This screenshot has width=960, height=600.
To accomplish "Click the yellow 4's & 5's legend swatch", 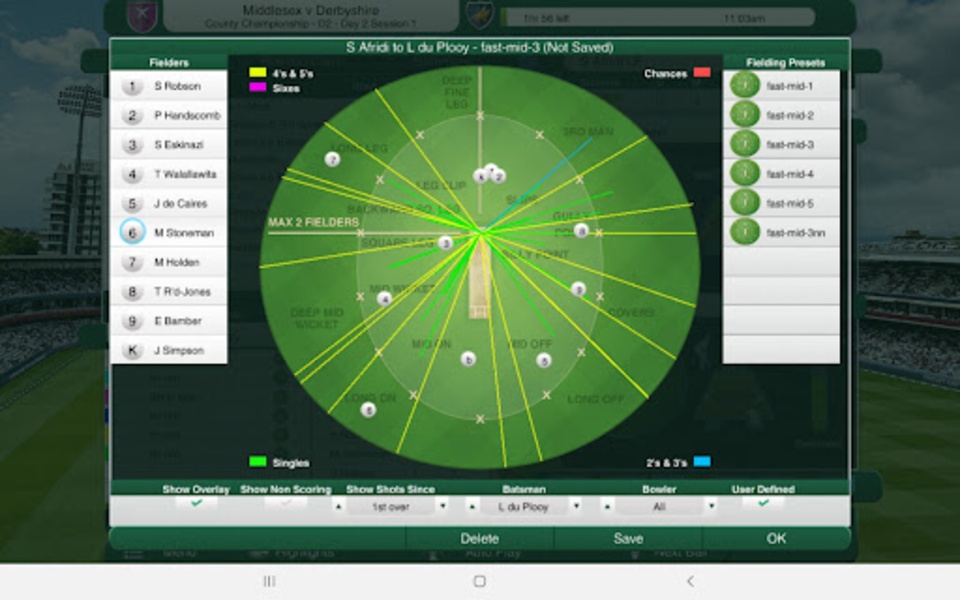I will coord(258,72).
